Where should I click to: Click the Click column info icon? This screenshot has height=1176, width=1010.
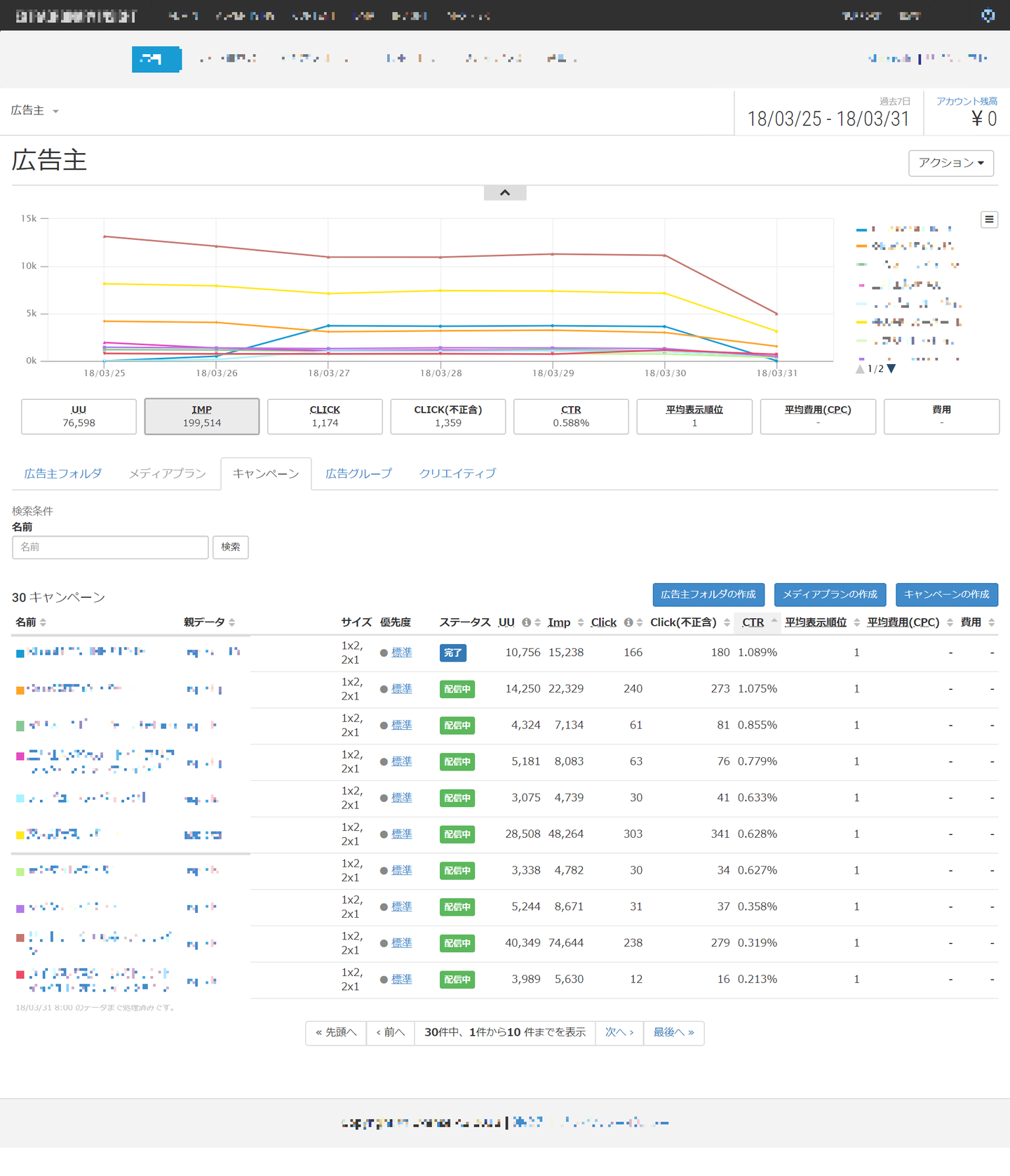[628, 622]
